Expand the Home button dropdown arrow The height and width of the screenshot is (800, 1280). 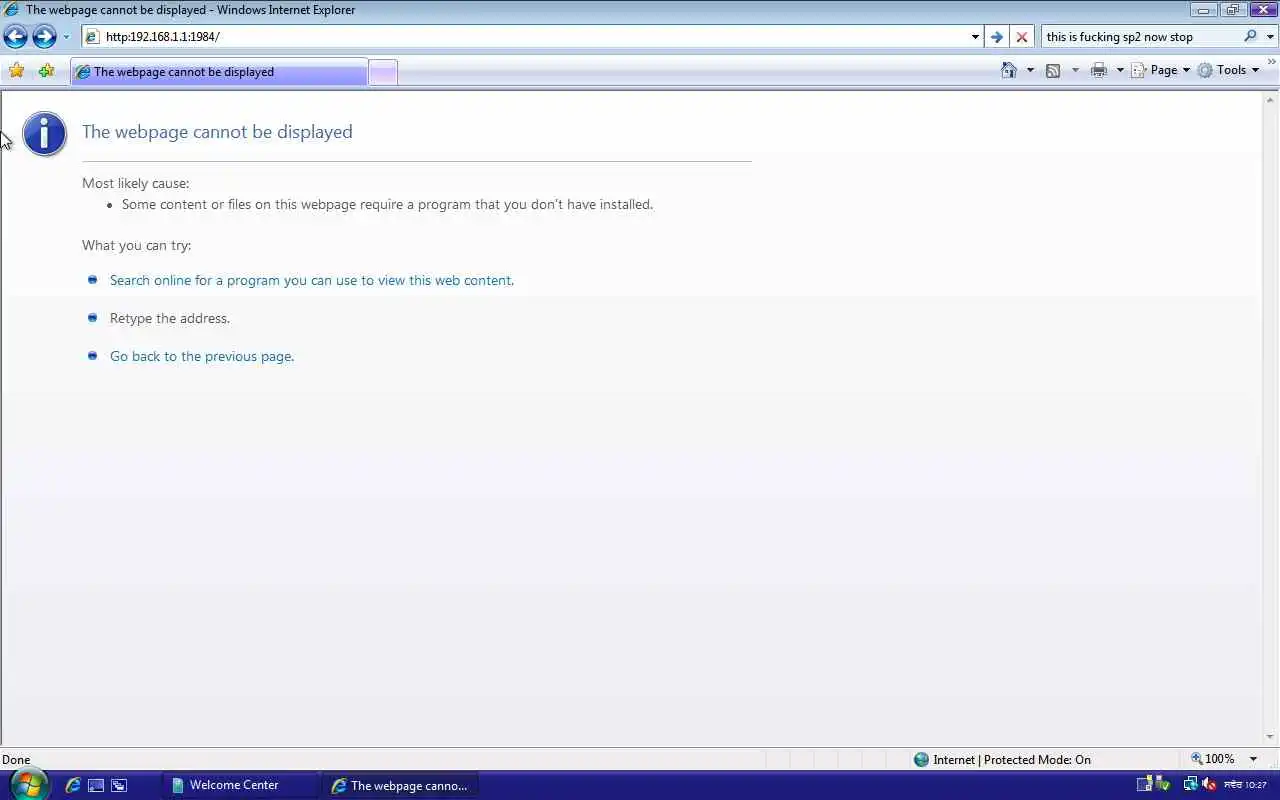pos(1030,70)
